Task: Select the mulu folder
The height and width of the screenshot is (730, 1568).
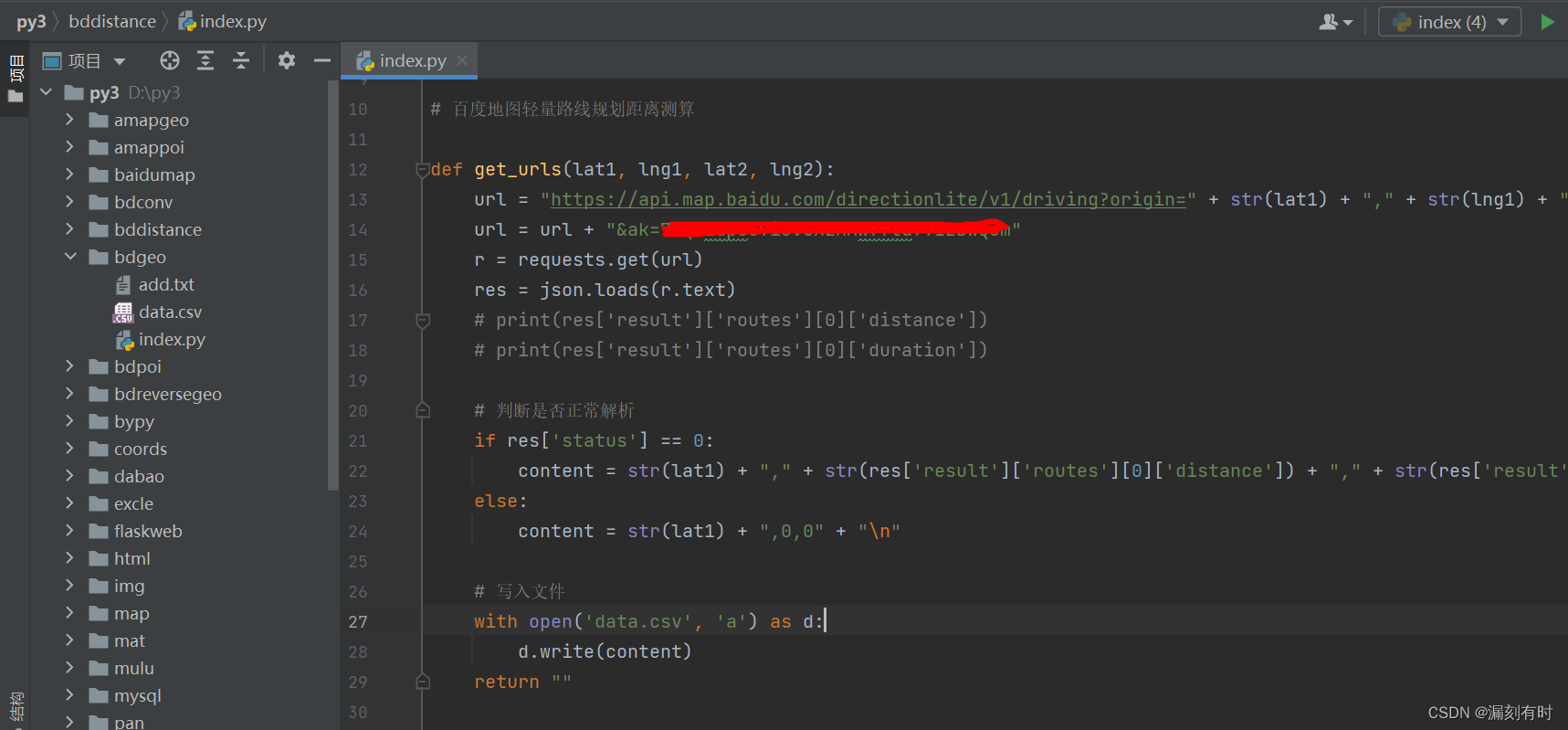Action: coord(121,668)
